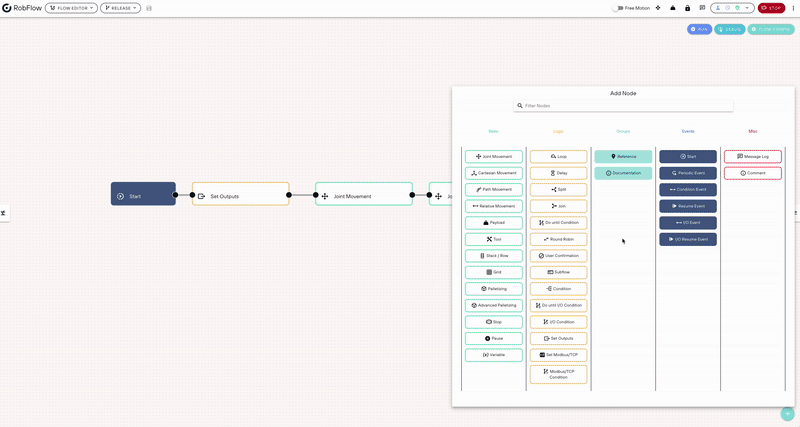
Task: Click the Groups category header
Action: click(x=623, y=131)
